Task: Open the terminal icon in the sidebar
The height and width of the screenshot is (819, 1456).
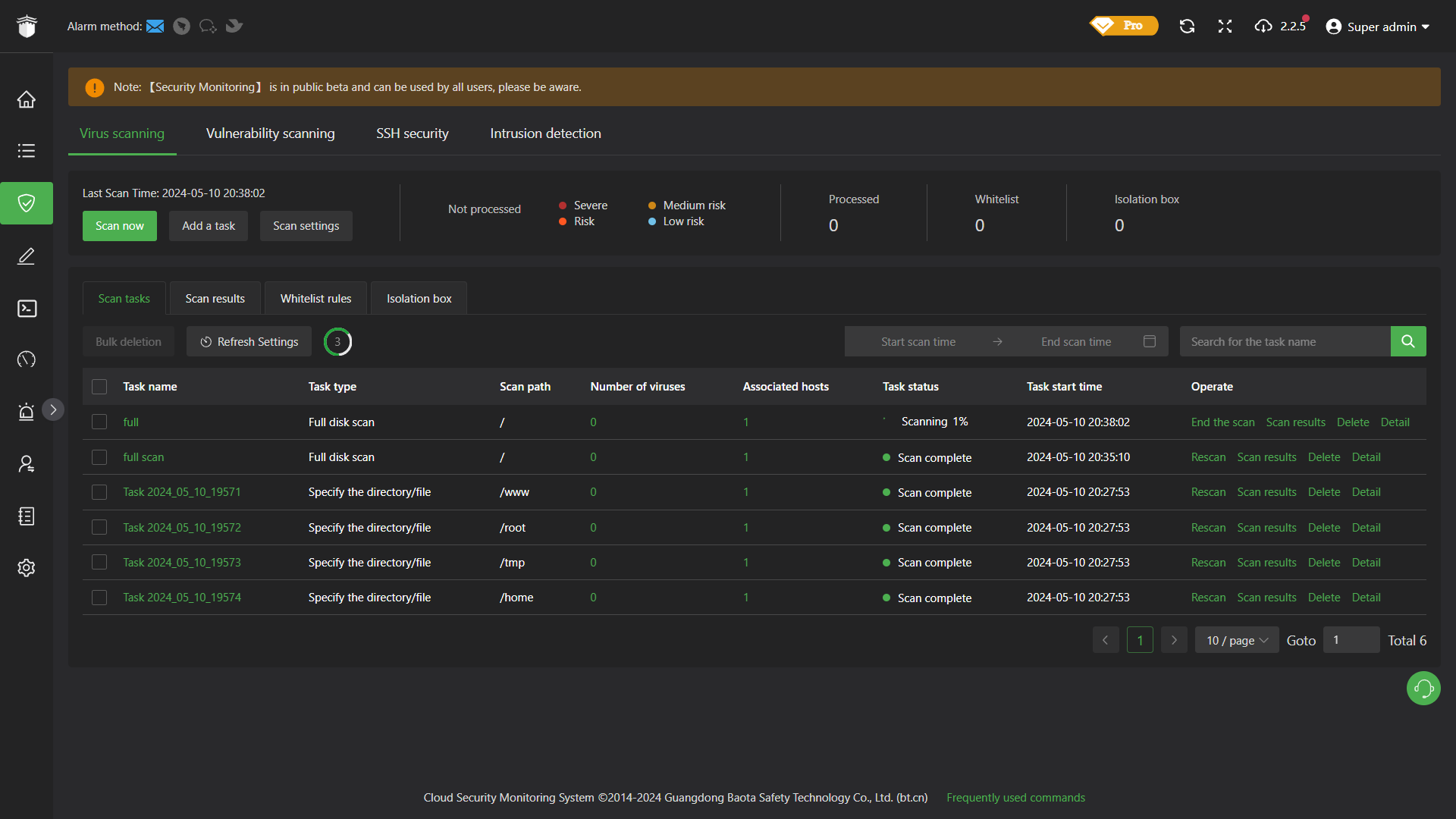Action: pyautogui.click(x=27, y=308)
